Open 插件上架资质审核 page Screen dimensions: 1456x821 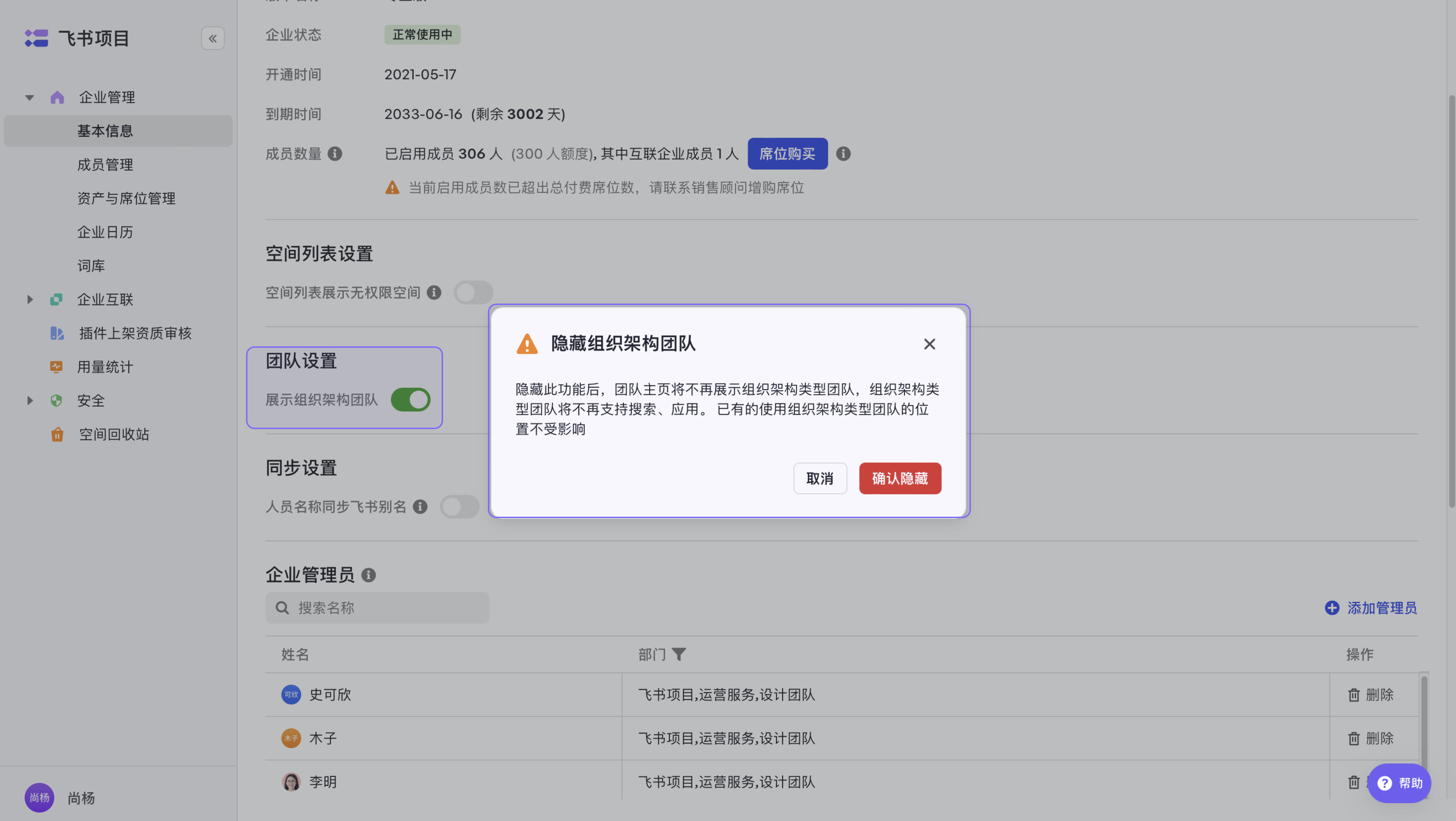click(135, 333)
